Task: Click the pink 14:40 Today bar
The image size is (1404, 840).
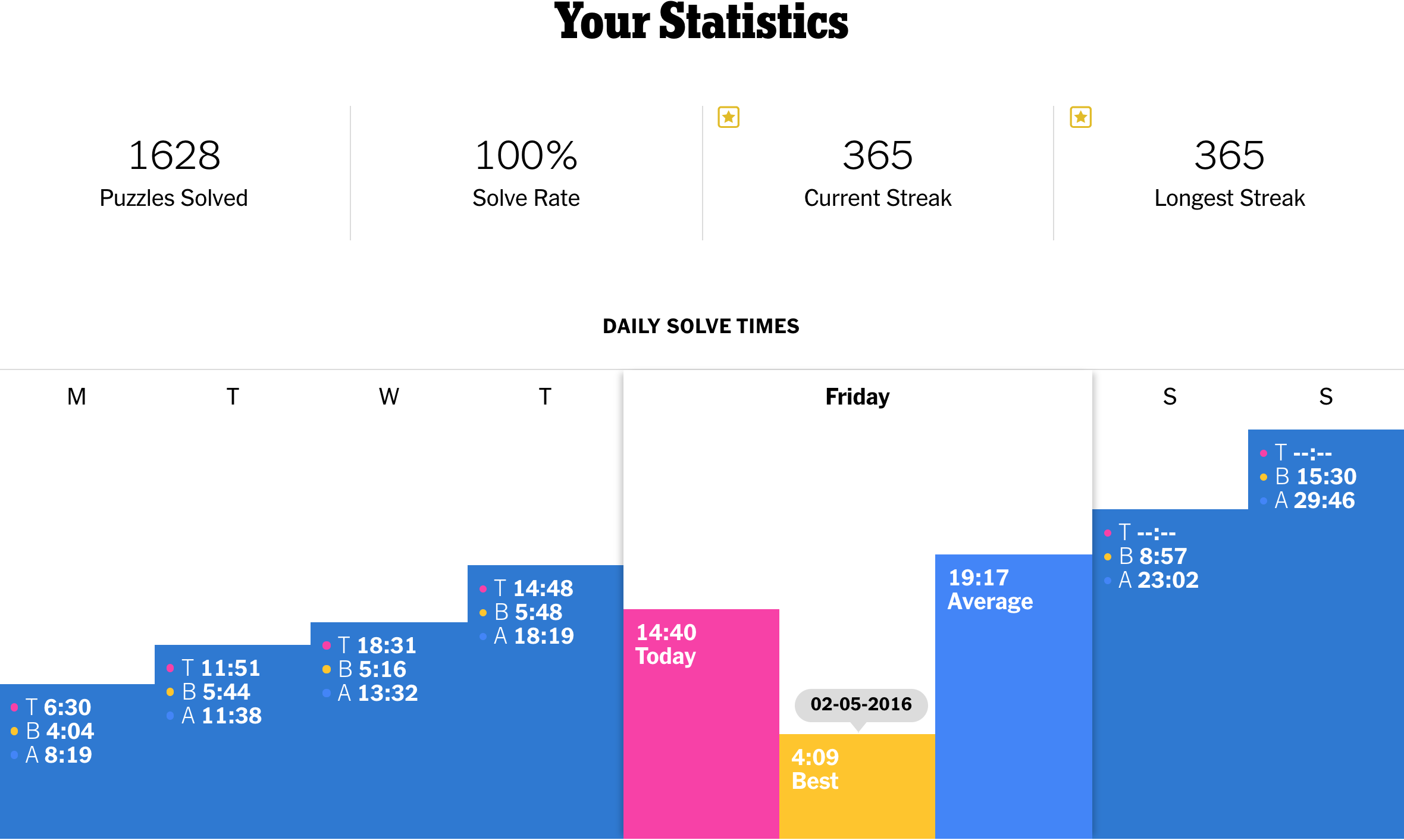Action: point(701,726)
